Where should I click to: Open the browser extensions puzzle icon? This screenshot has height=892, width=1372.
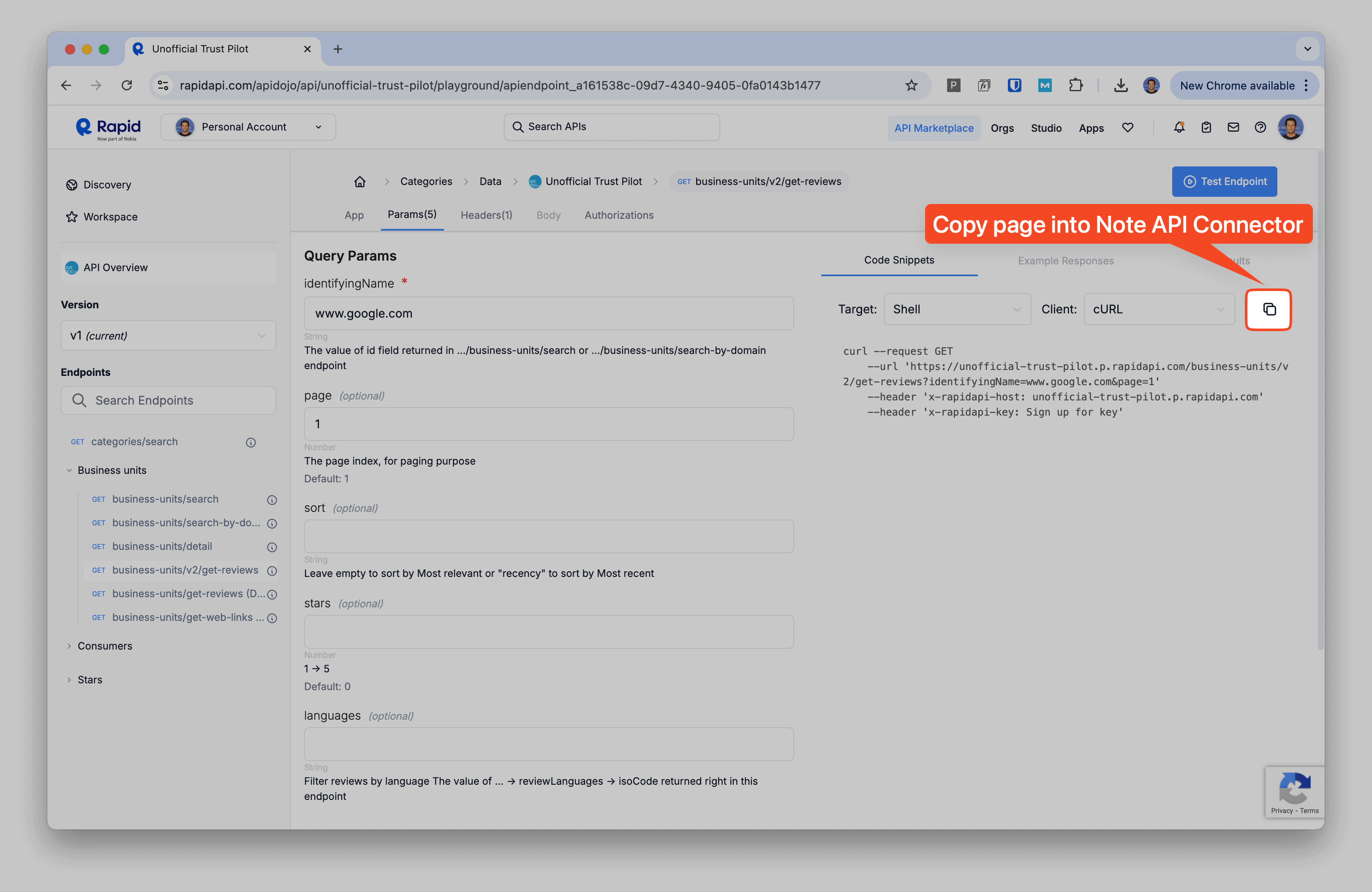click(1075, 85)
